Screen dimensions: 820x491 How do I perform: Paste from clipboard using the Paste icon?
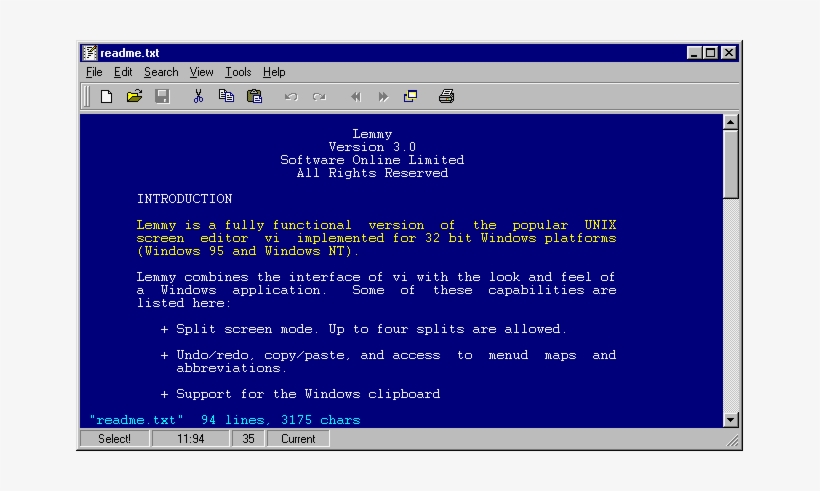pyautogui.click(x=254, y=96)
